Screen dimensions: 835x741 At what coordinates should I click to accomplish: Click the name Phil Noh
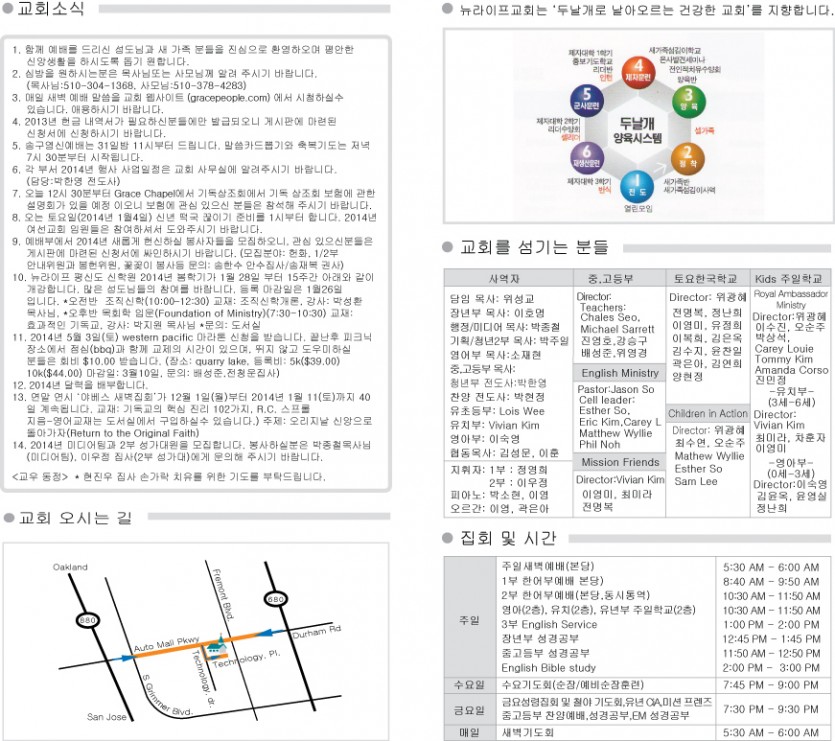[x=600, y=444]
